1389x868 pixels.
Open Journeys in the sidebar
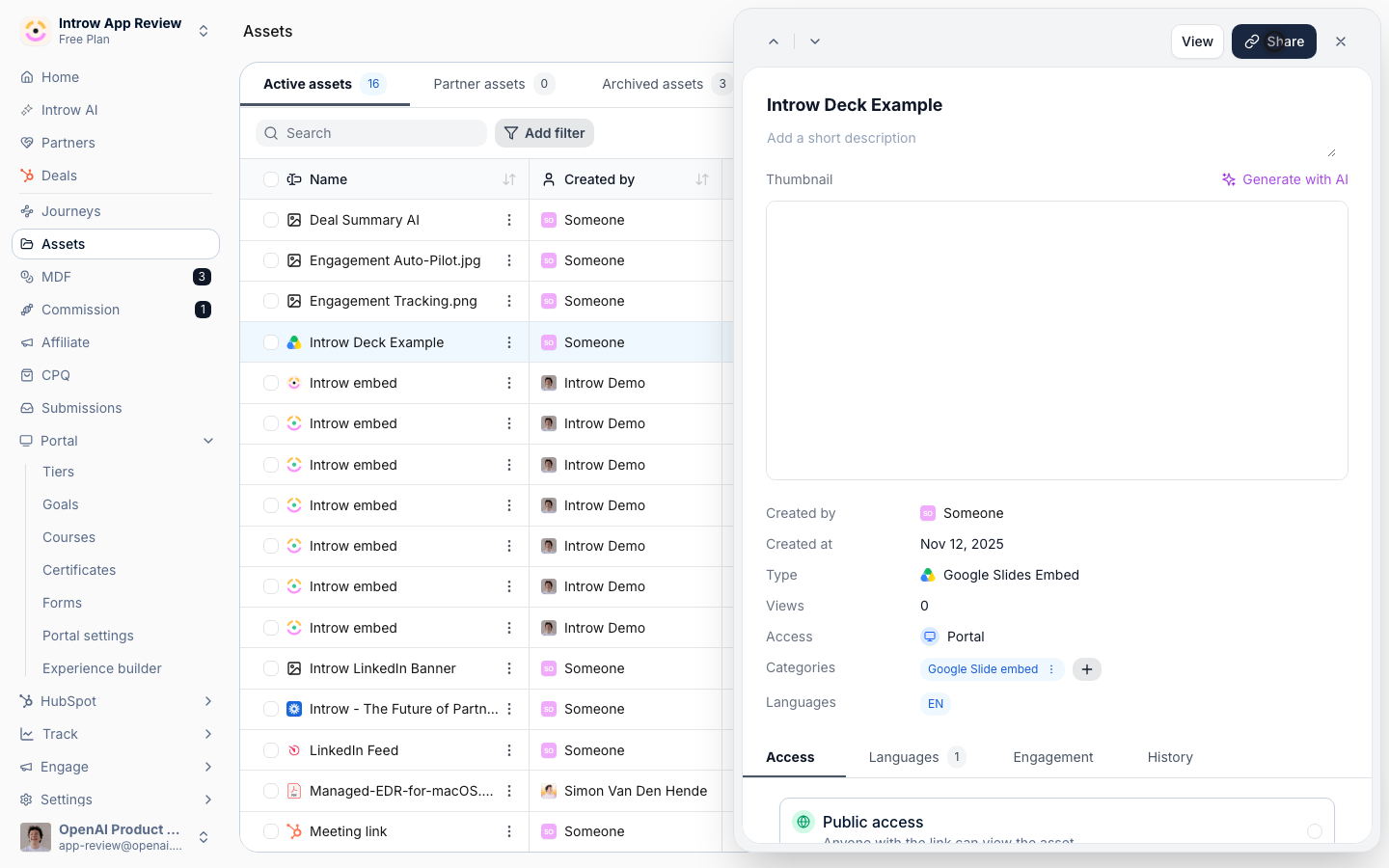tap(116, 211)
